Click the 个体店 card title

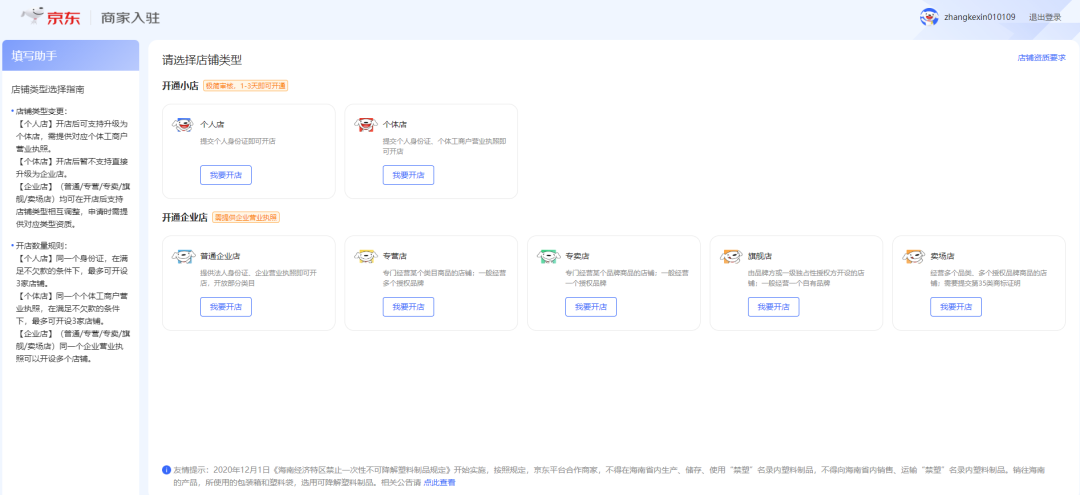pos(395,125)
